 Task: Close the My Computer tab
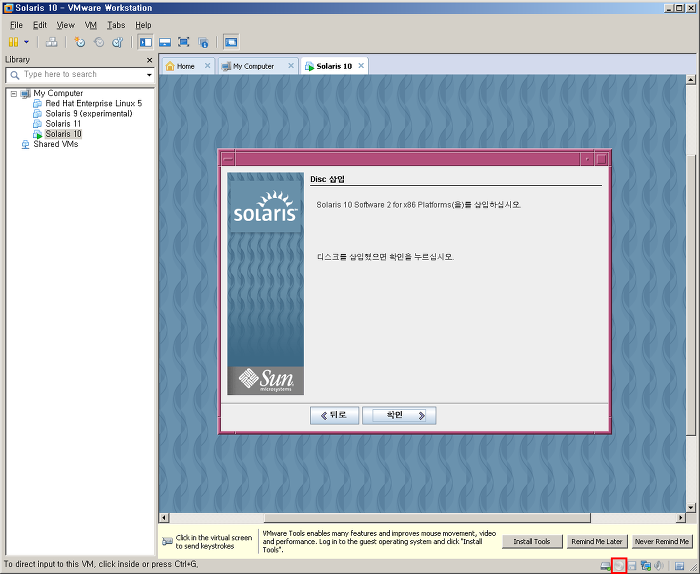(x=291, y=66)
